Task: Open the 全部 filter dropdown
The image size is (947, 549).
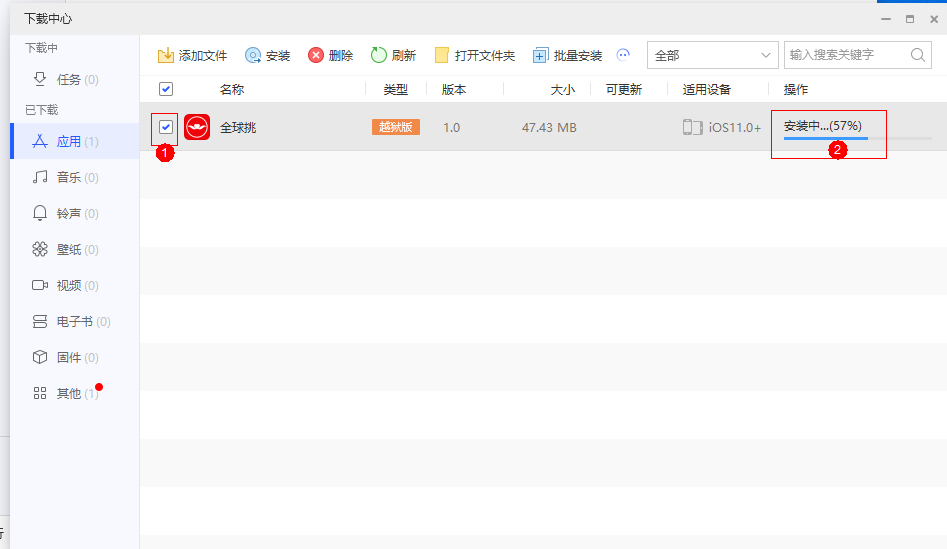Action: pos(712,55)
